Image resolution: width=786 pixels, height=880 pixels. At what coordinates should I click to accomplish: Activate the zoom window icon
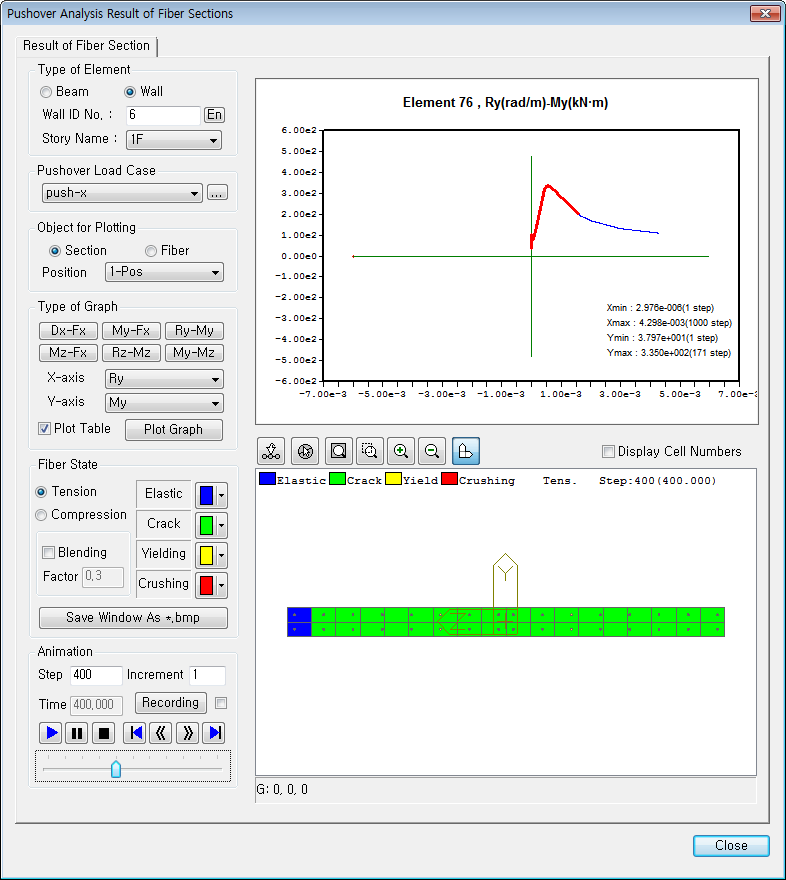[x=370, y=451]
